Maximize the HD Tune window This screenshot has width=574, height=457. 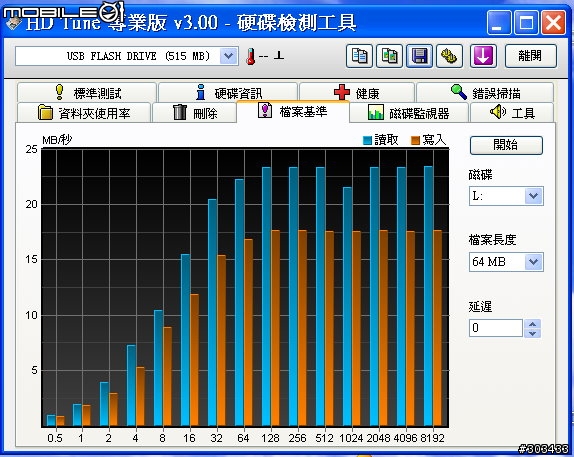[526, 23]
